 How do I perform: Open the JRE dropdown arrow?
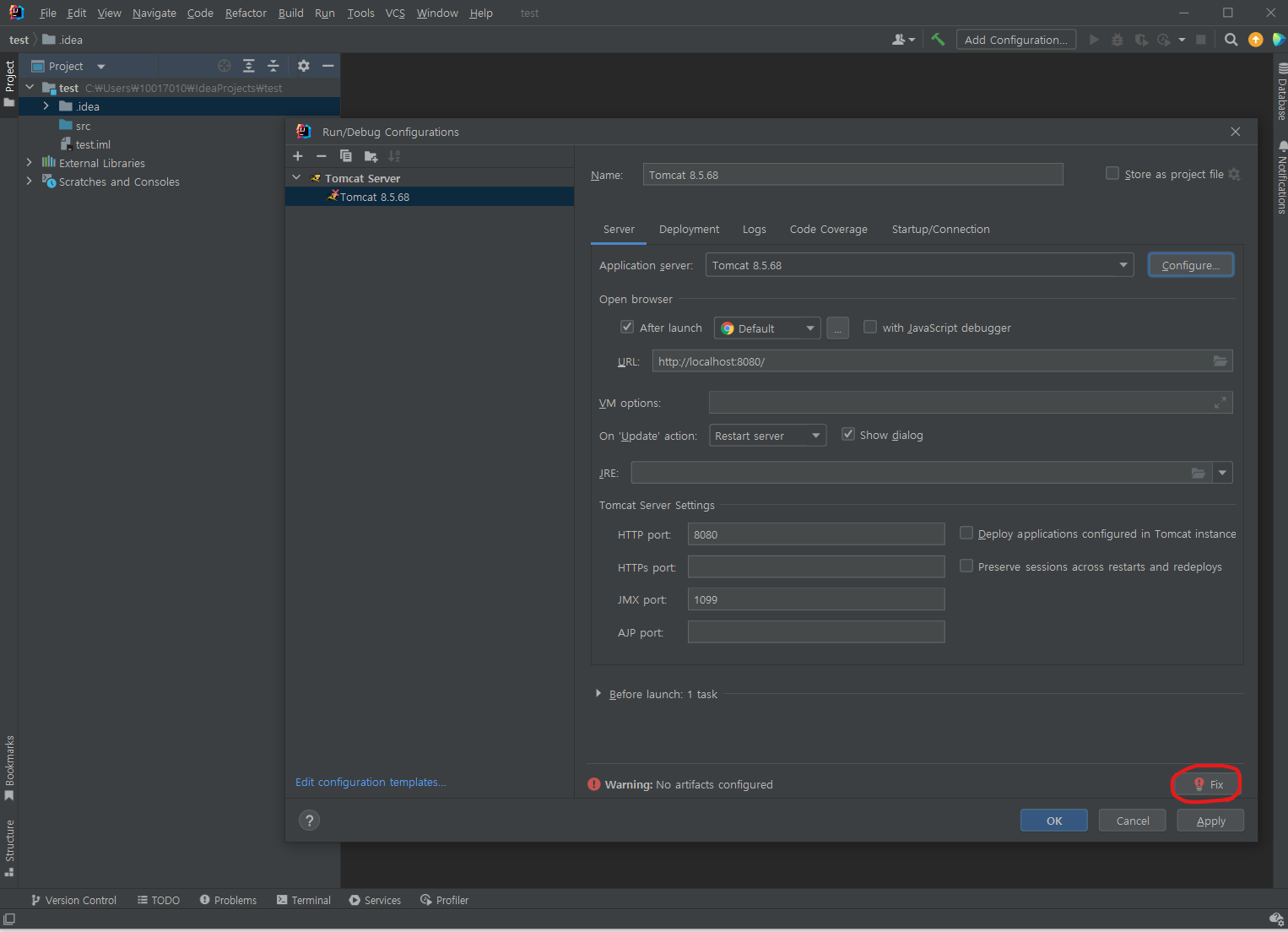[1222, 473]
